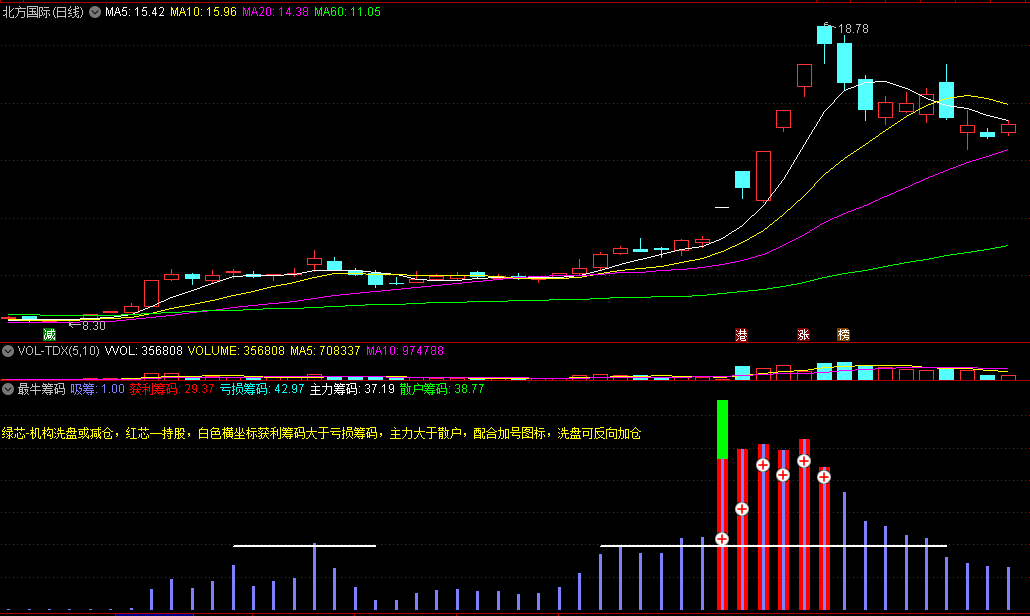Click the green block atop the first red bar
1030x616 pixels.
point(723,429)
